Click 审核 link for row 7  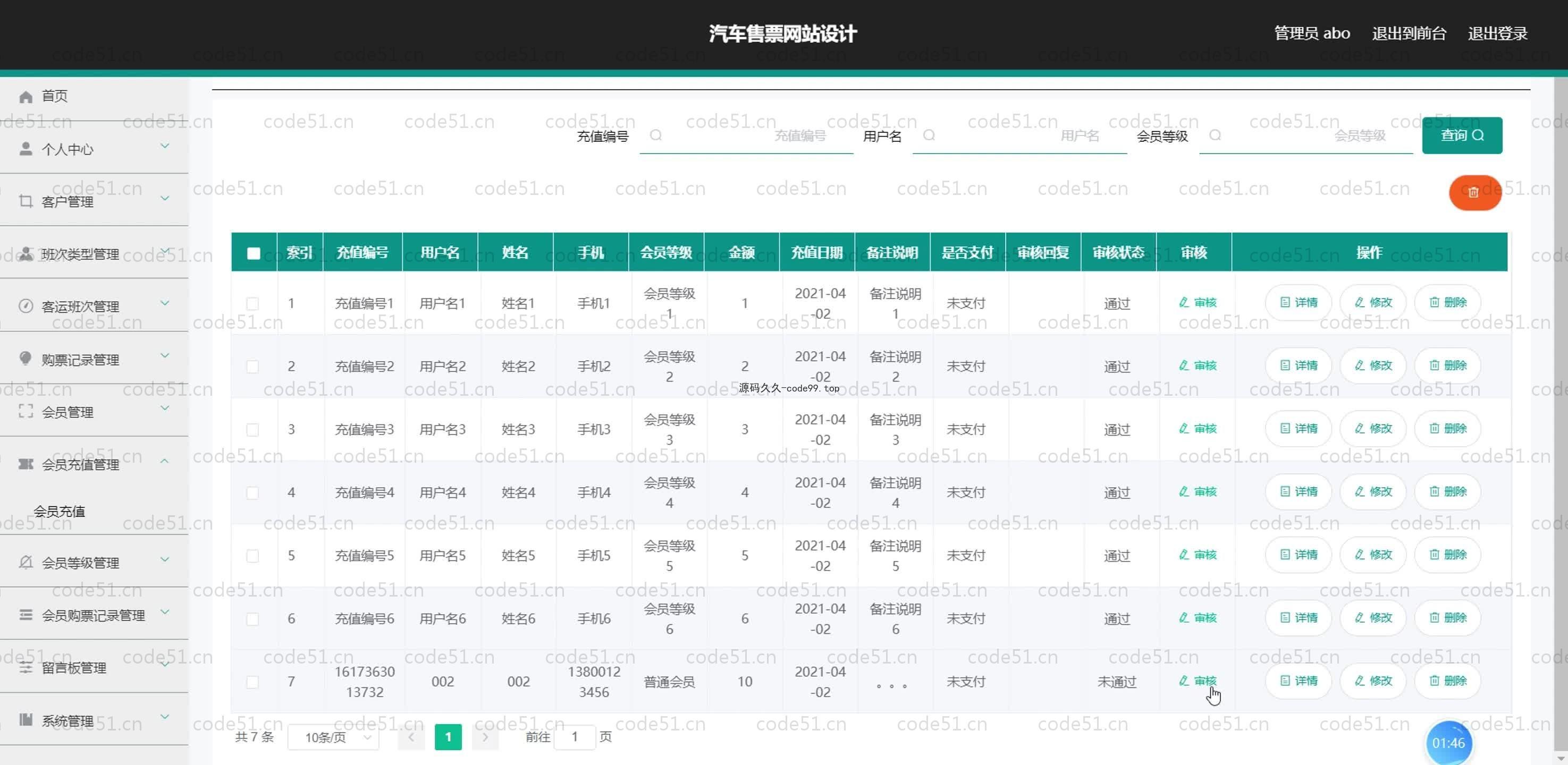point(1198,681)
